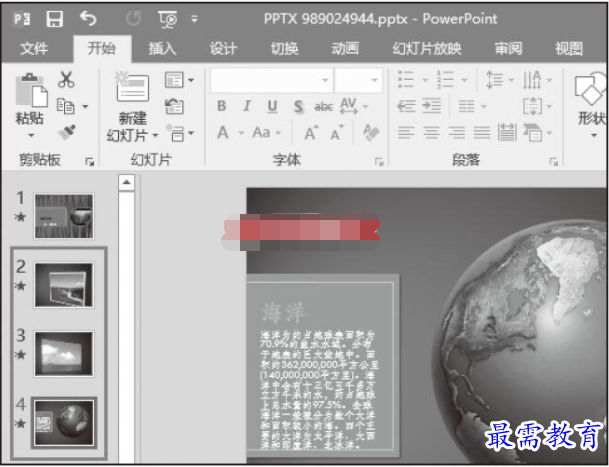Click the thumbnail pane scroll up arrow
Image resolution: width=609 pixels, height=467 pixels.
127,182
